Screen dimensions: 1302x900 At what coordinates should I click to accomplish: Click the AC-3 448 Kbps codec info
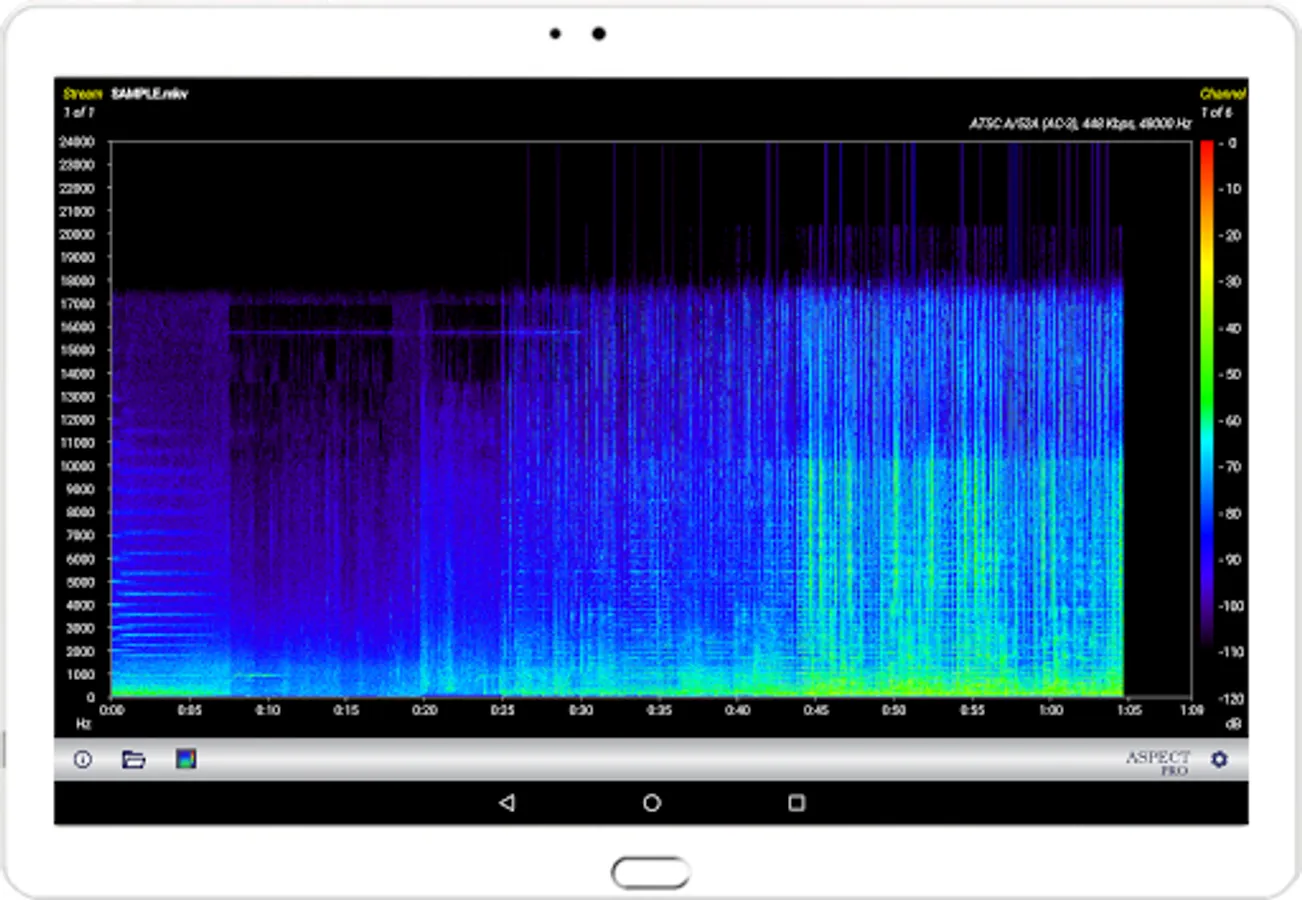click(1081, 125)
